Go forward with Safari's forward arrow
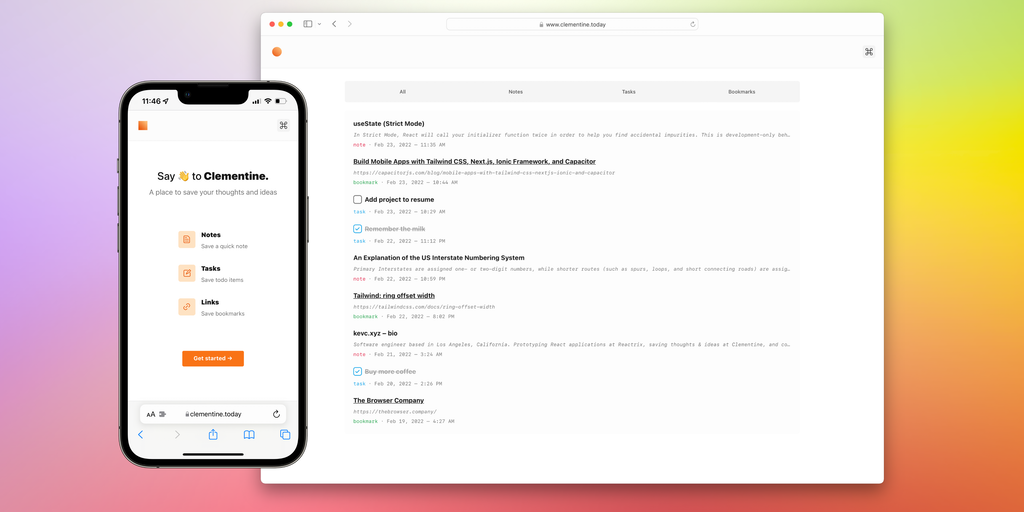 (349, 24)
